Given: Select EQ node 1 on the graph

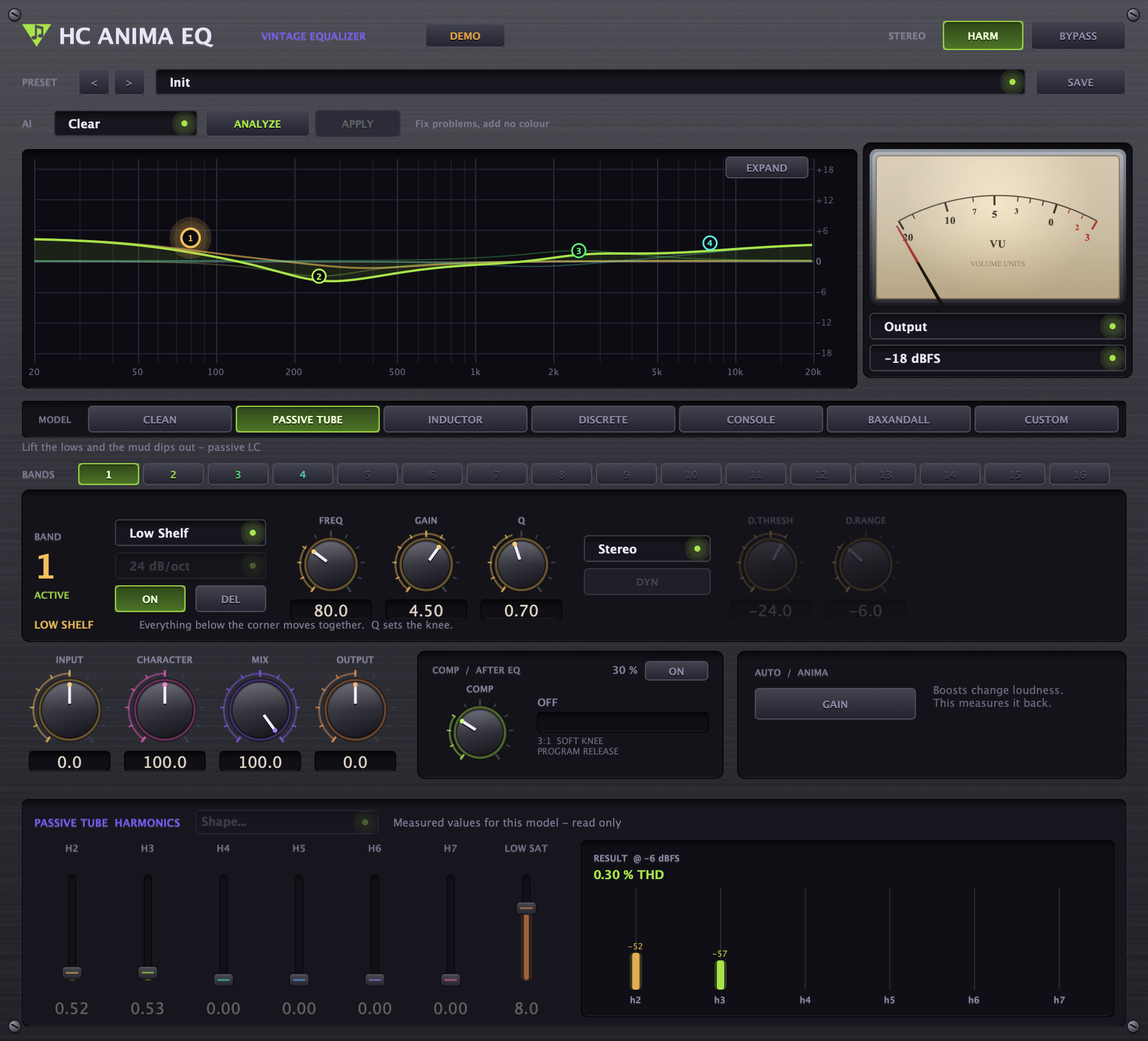Looking at the screenshot, I should (x=191, y=238).
